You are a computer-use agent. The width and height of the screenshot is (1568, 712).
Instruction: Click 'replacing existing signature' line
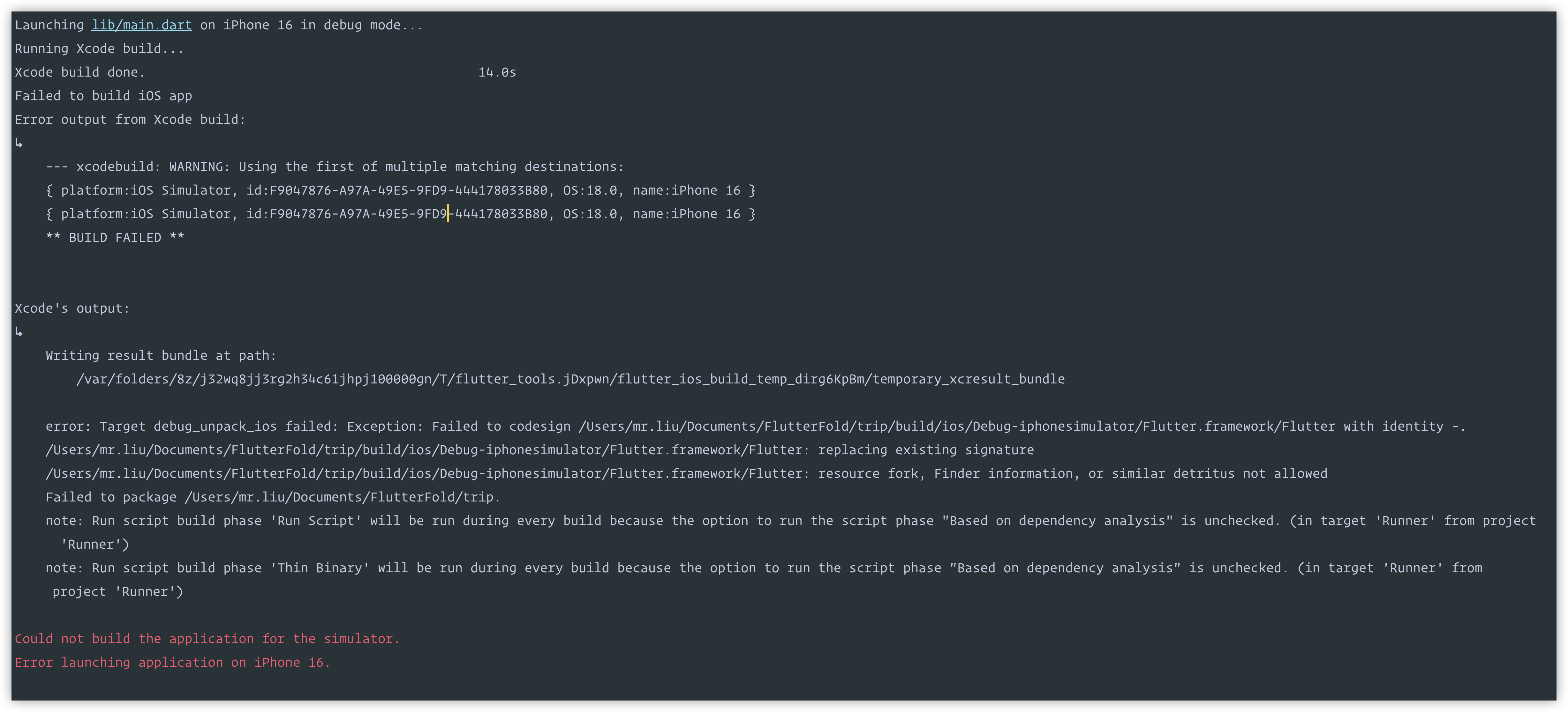[x=540, y=450]
